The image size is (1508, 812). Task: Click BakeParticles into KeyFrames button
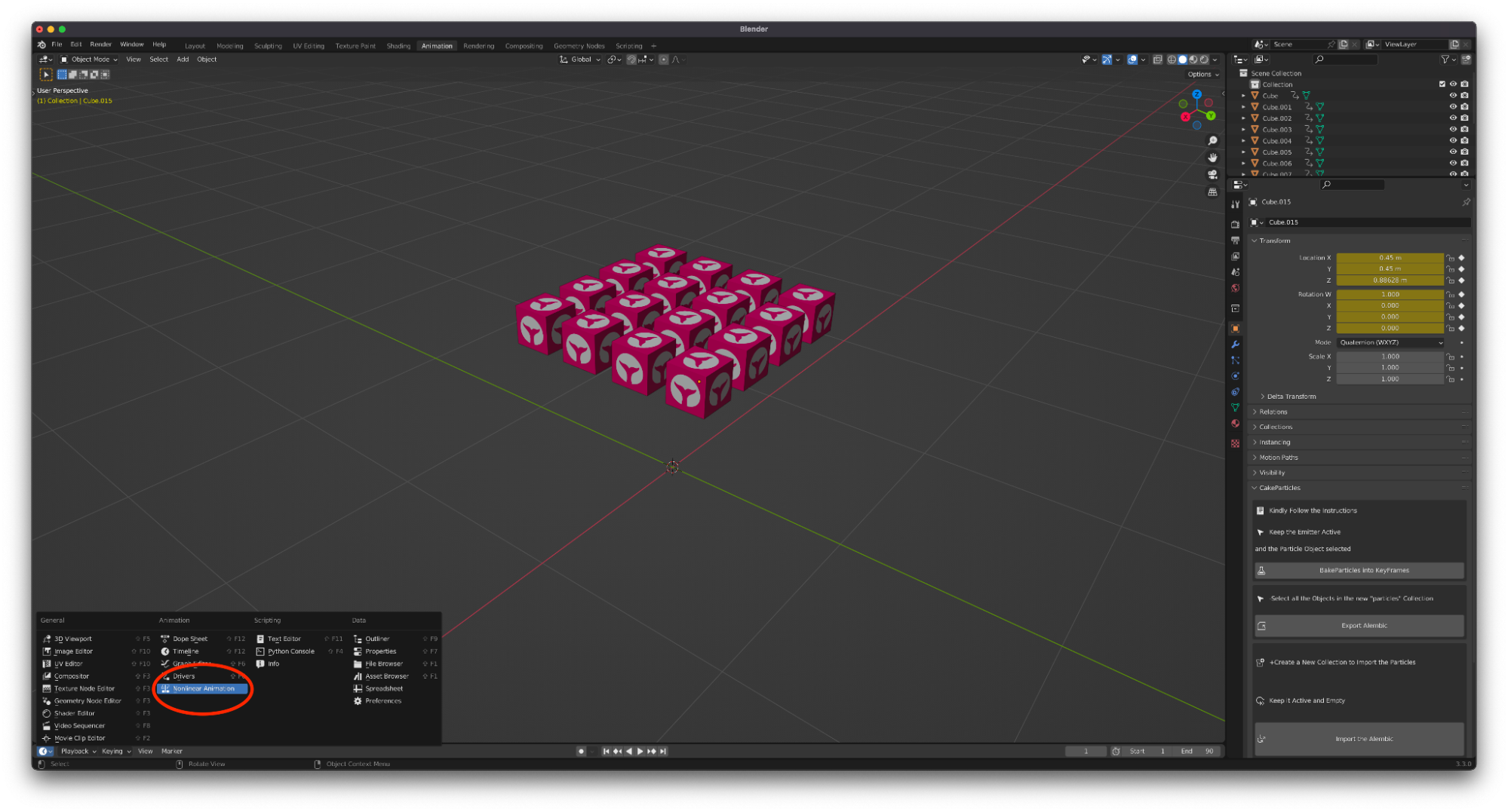click(x=1359, y=571)
